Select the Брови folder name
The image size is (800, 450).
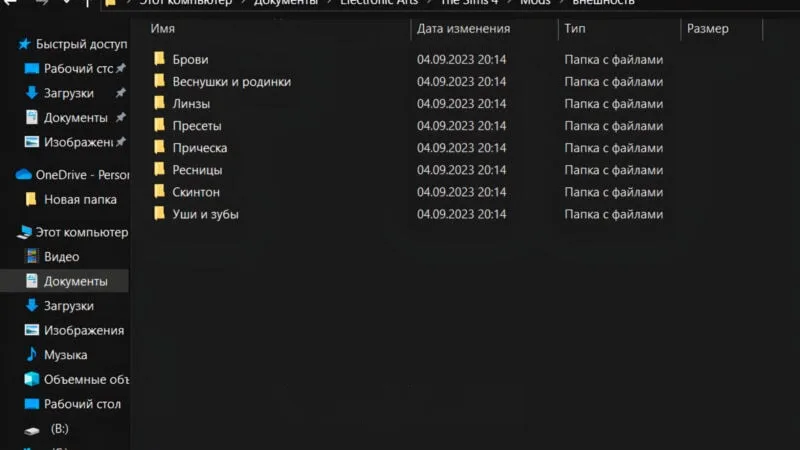click(x=190, y=59)
